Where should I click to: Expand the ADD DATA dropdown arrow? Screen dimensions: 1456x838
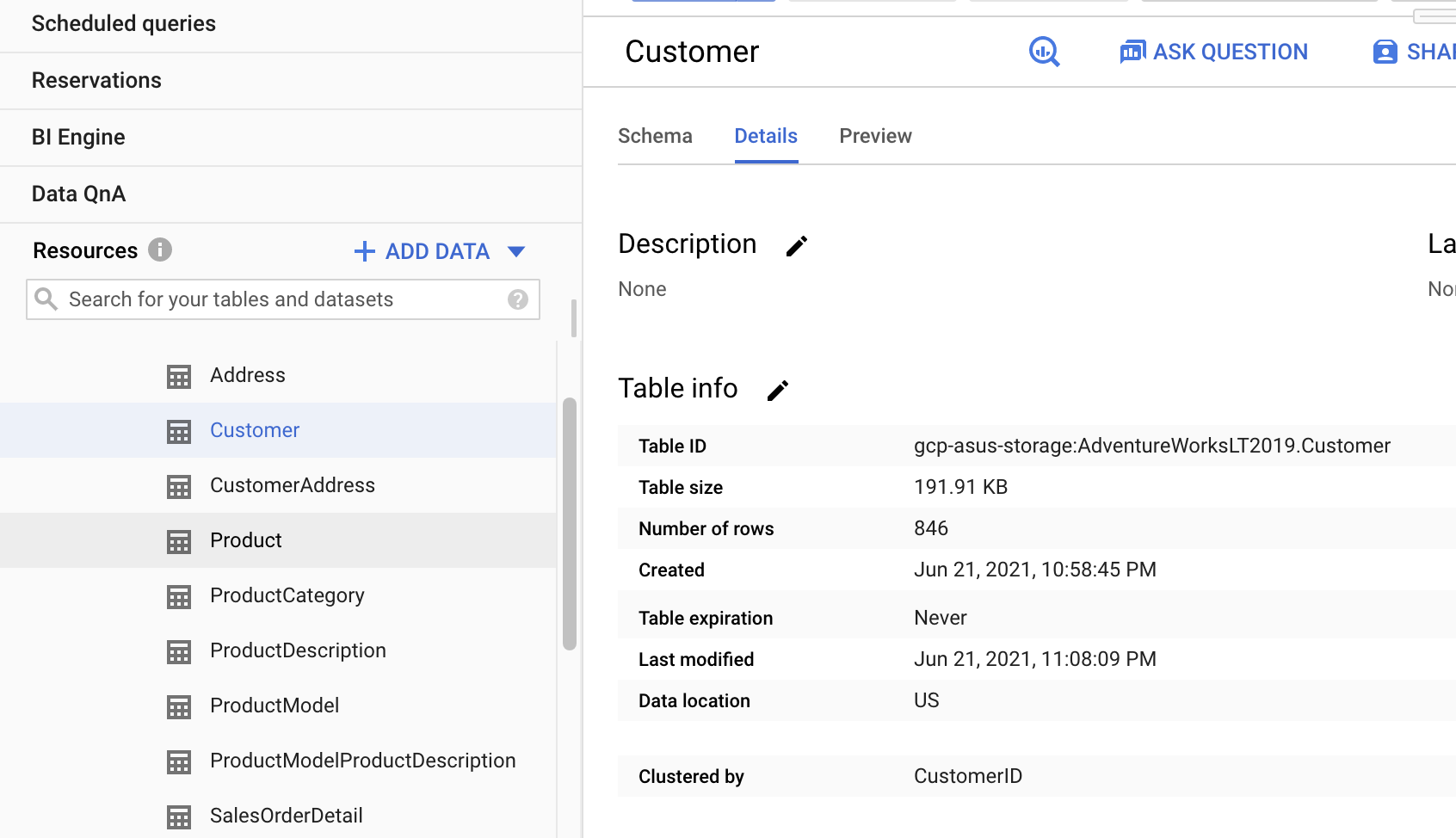pos(516,251)
